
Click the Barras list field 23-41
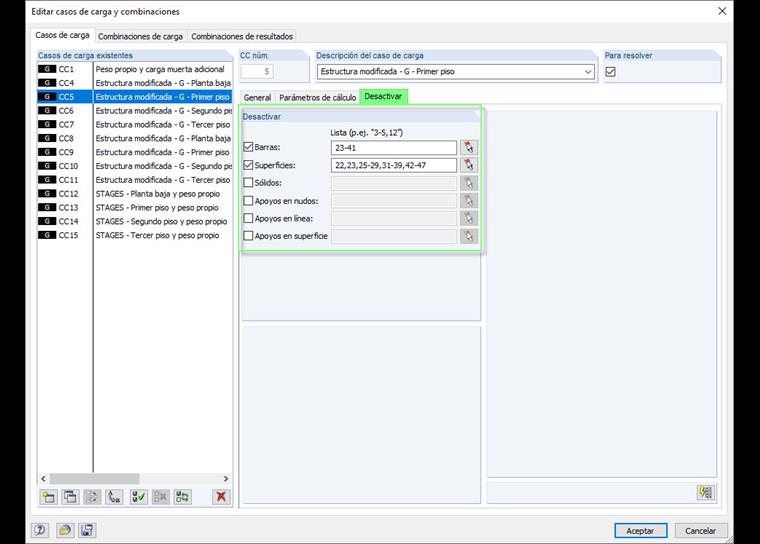coord(394,148)
